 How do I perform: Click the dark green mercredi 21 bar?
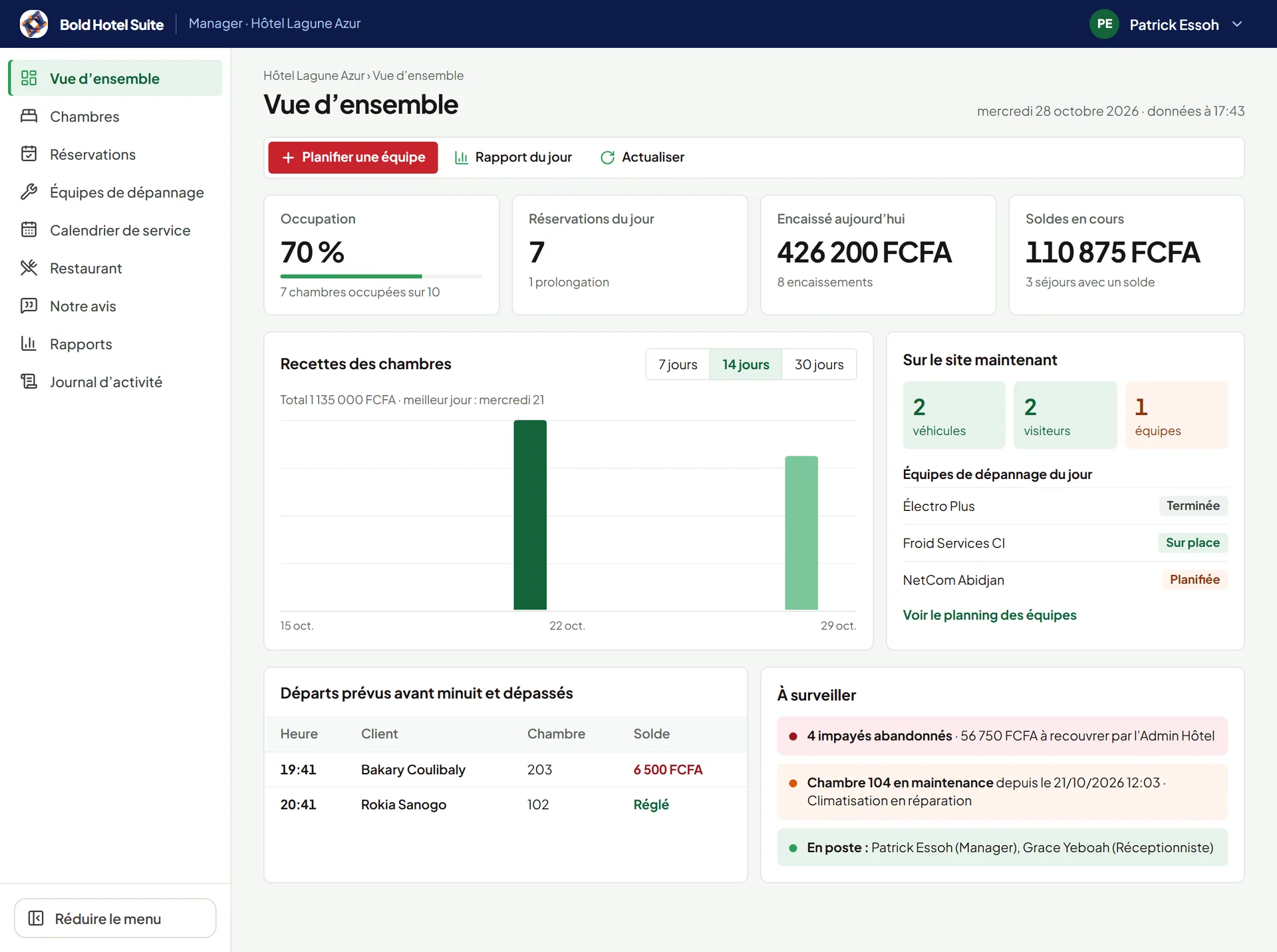tap(530, 515)
